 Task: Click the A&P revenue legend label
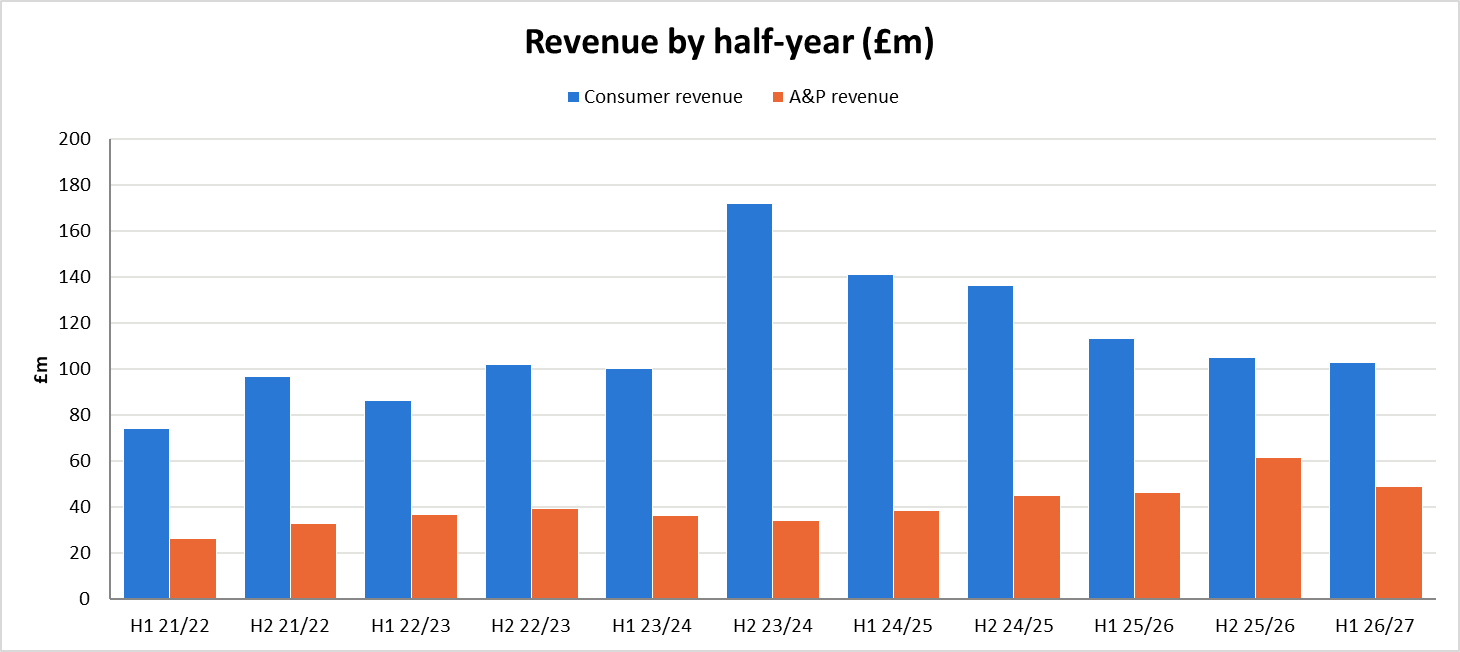click(844, 97)
